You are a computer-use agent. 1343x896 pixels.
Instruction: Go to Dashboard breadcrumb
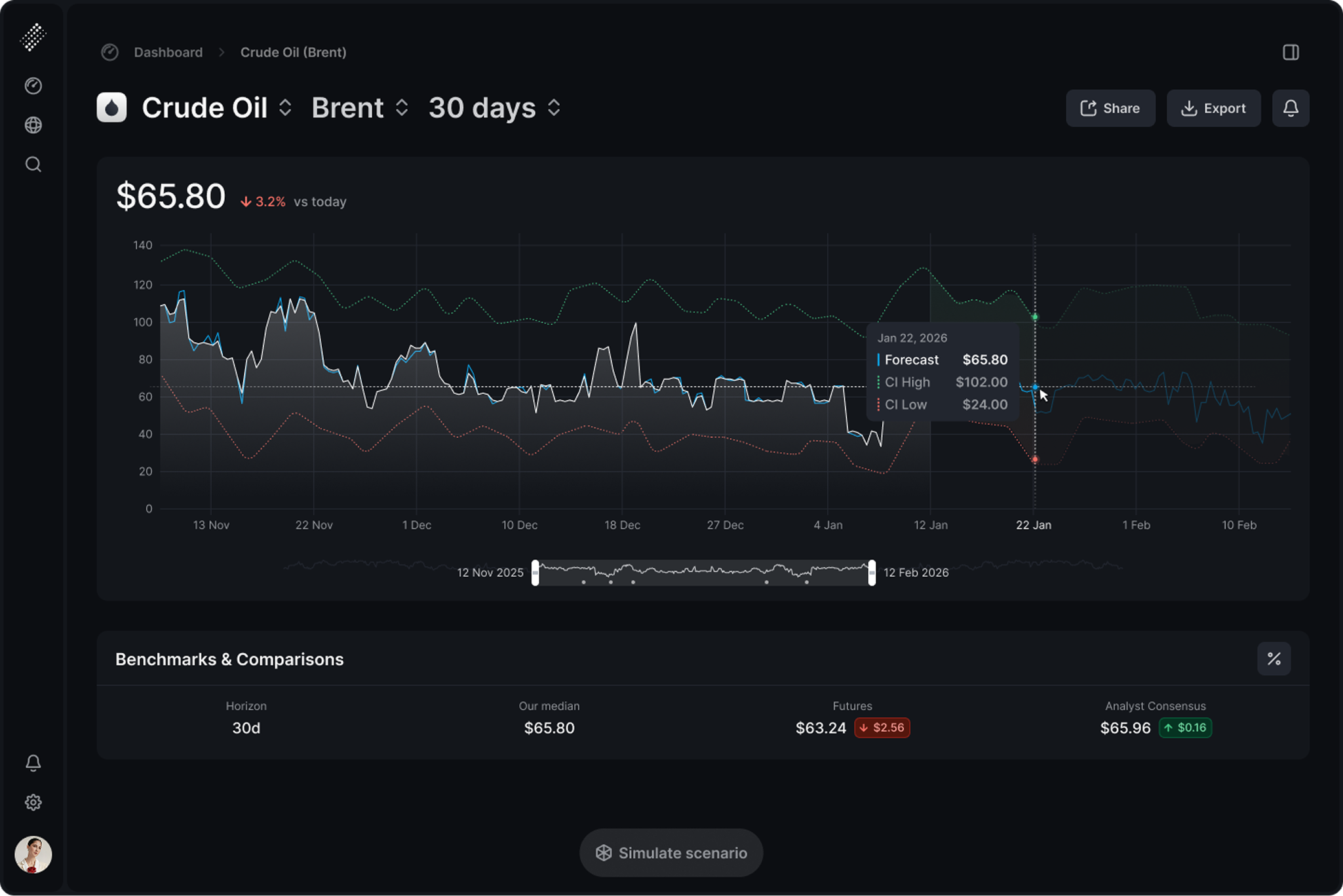click(x=168, y=52)
